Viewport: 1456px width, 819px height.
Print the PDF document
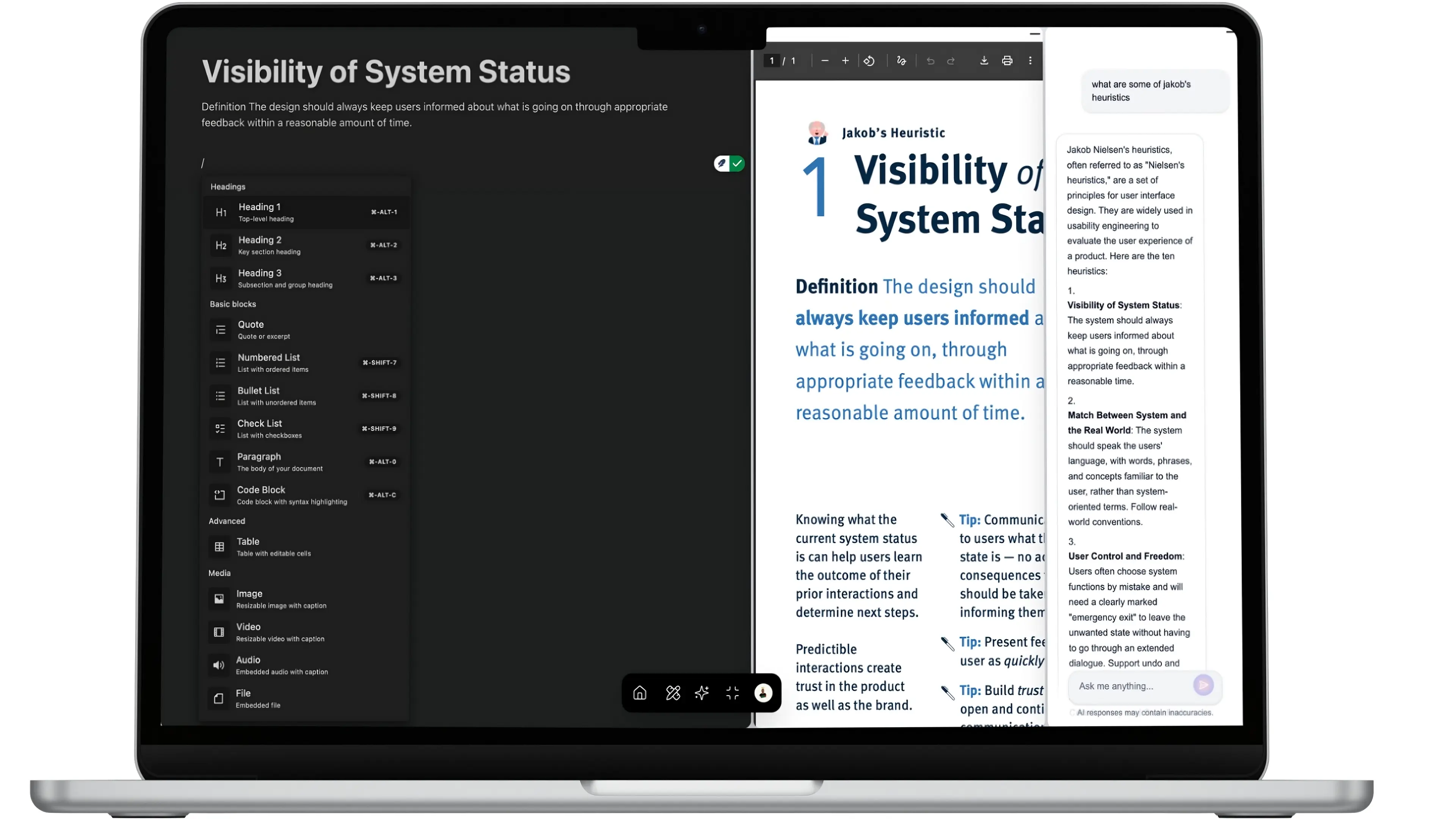click(x=1007, y=61)
